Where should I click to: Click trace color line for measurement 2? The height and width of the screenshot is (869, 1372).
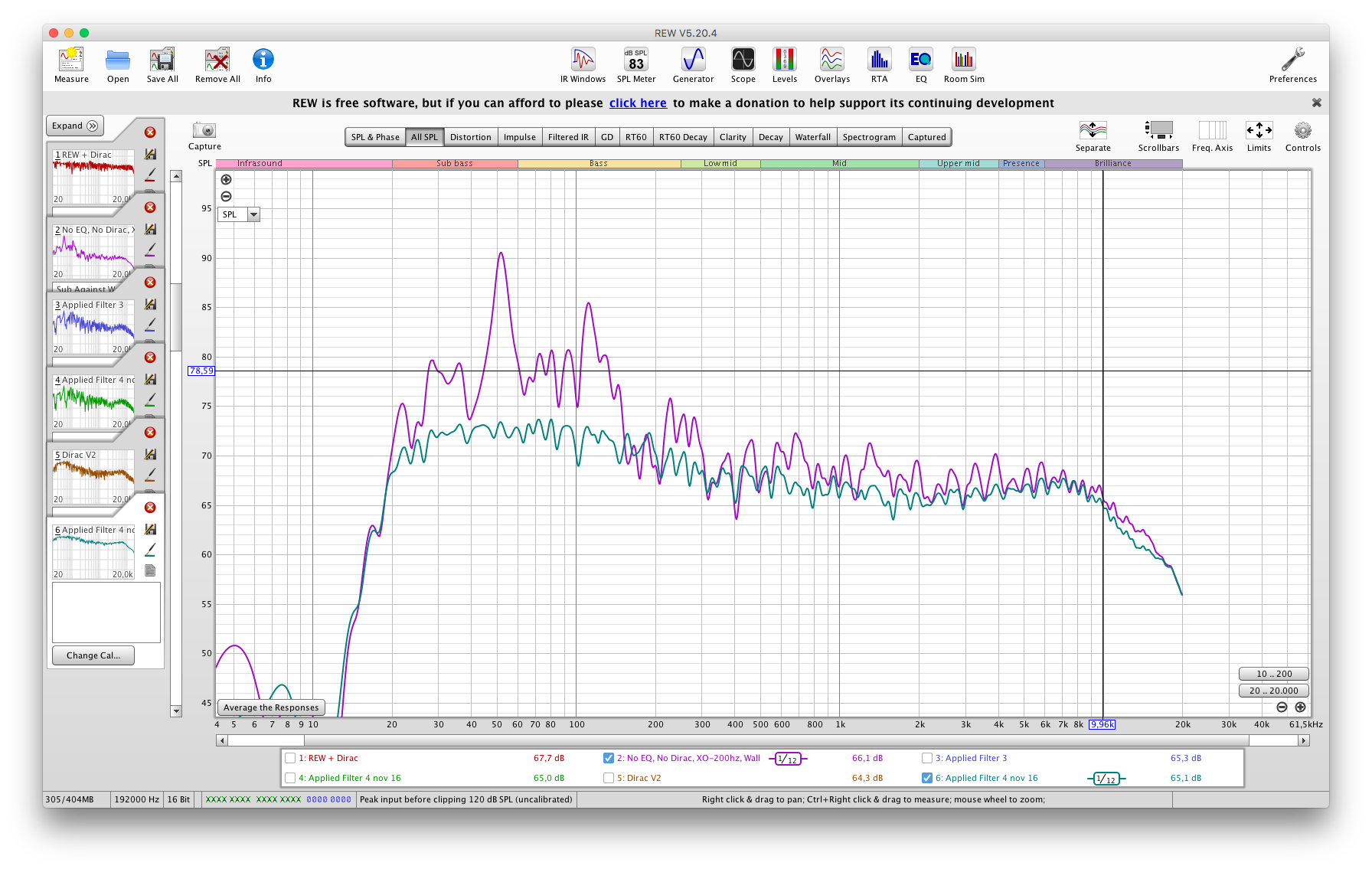(x=150, y=250)
